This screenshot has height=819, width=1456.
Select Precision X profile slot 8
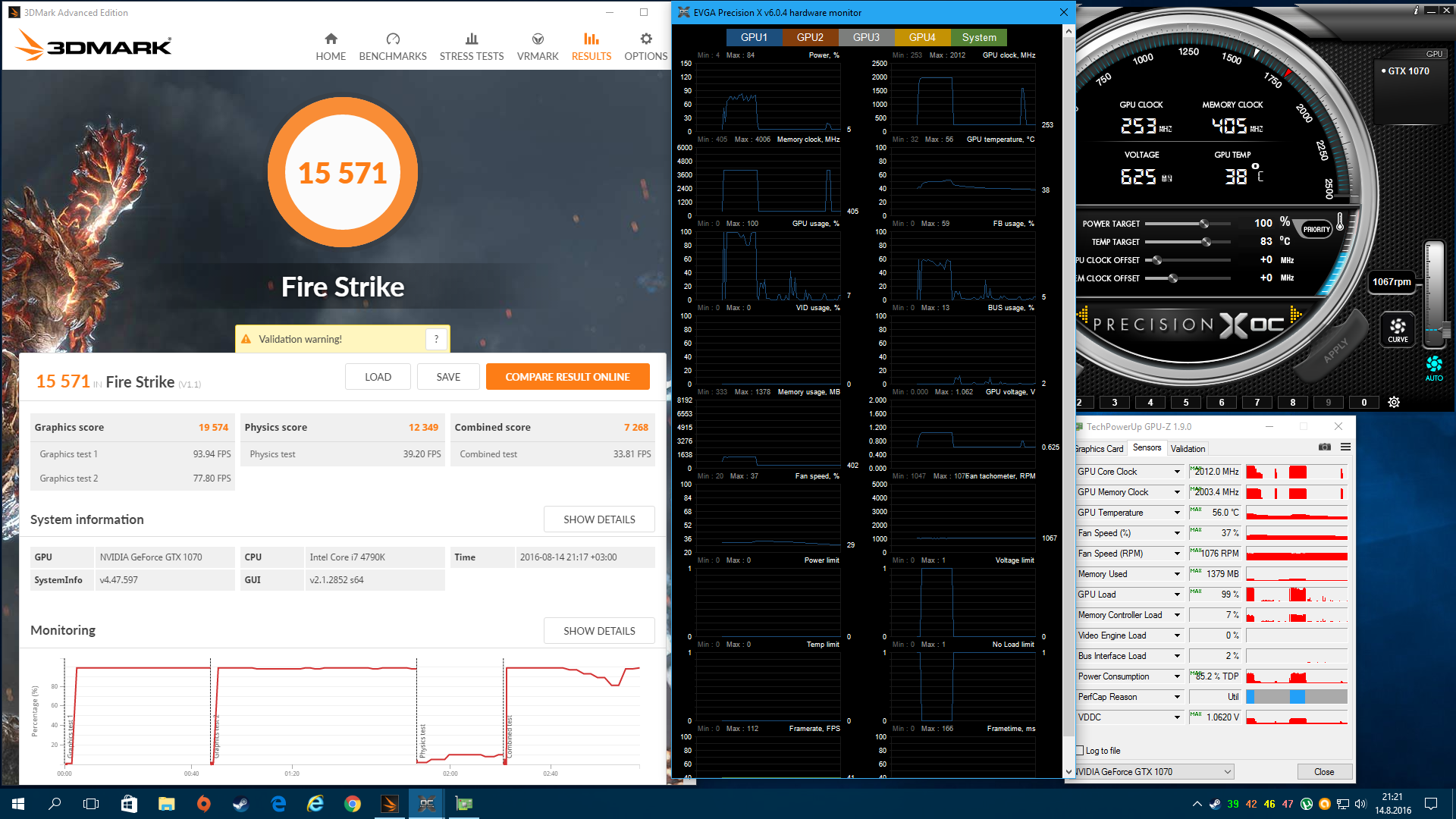point(1293,403)
